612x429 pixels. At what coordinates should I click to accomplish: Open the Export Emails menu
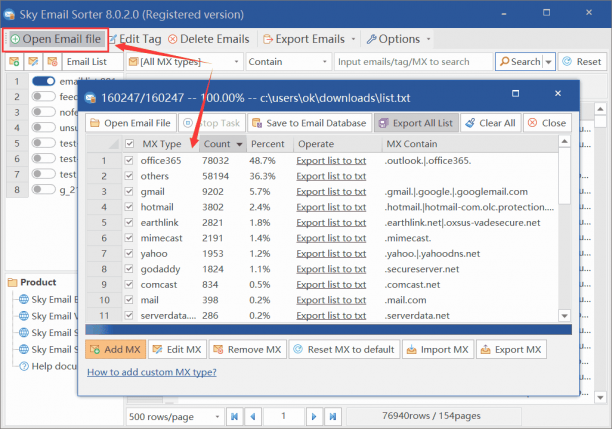click(309, 39)
